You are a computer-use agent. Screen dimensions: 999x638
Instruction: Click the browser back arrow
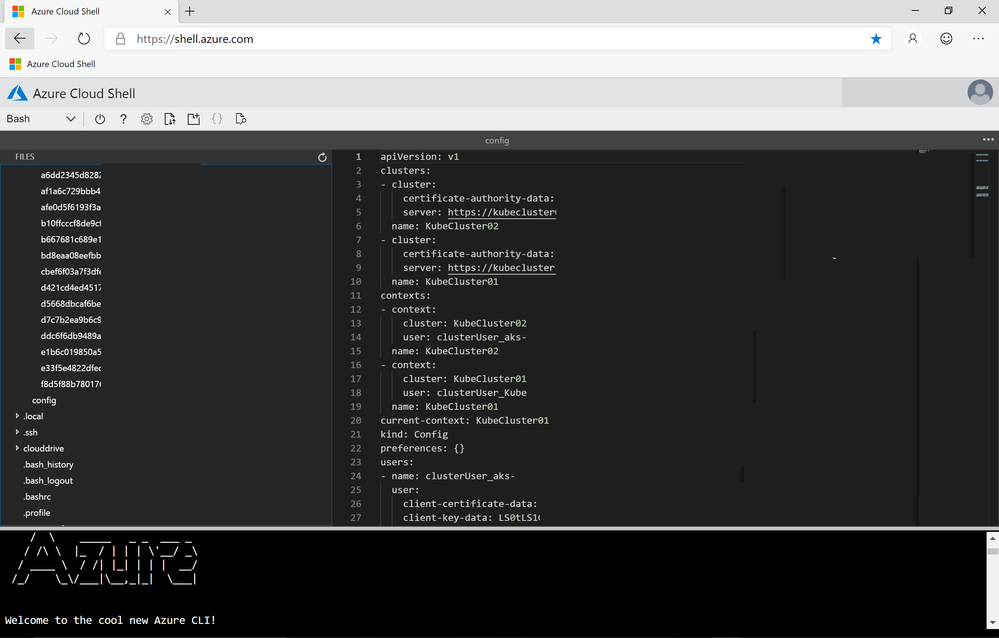20,39
